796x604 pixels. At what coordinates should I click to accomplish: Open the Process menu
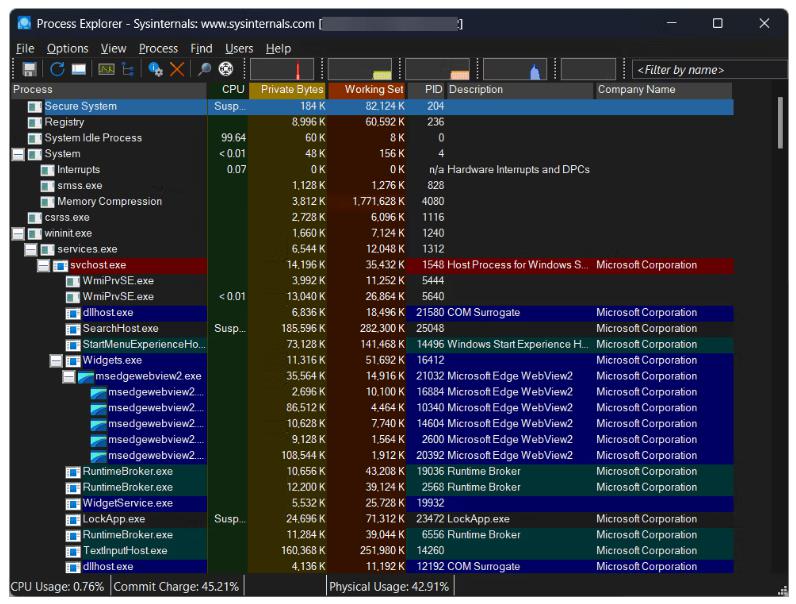click(x=158, y=48)
